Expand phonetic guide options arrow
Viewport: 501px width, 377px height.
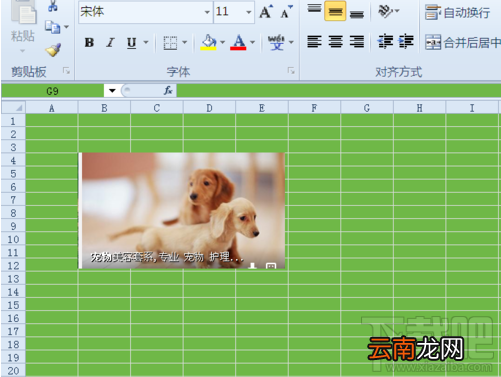(291, 42)
